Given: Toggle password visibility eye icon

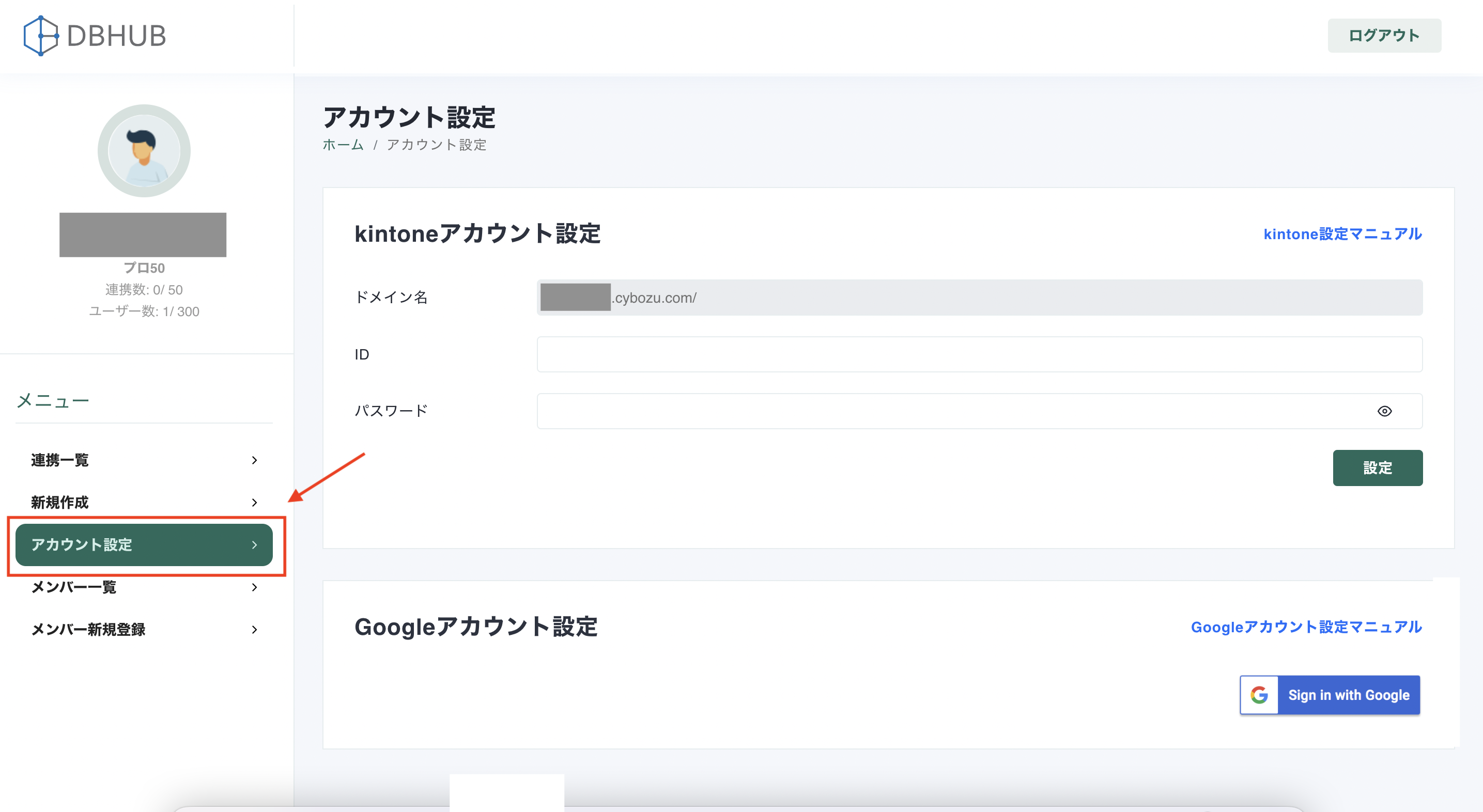Looking at the screenshot, I should [1384, 411].
